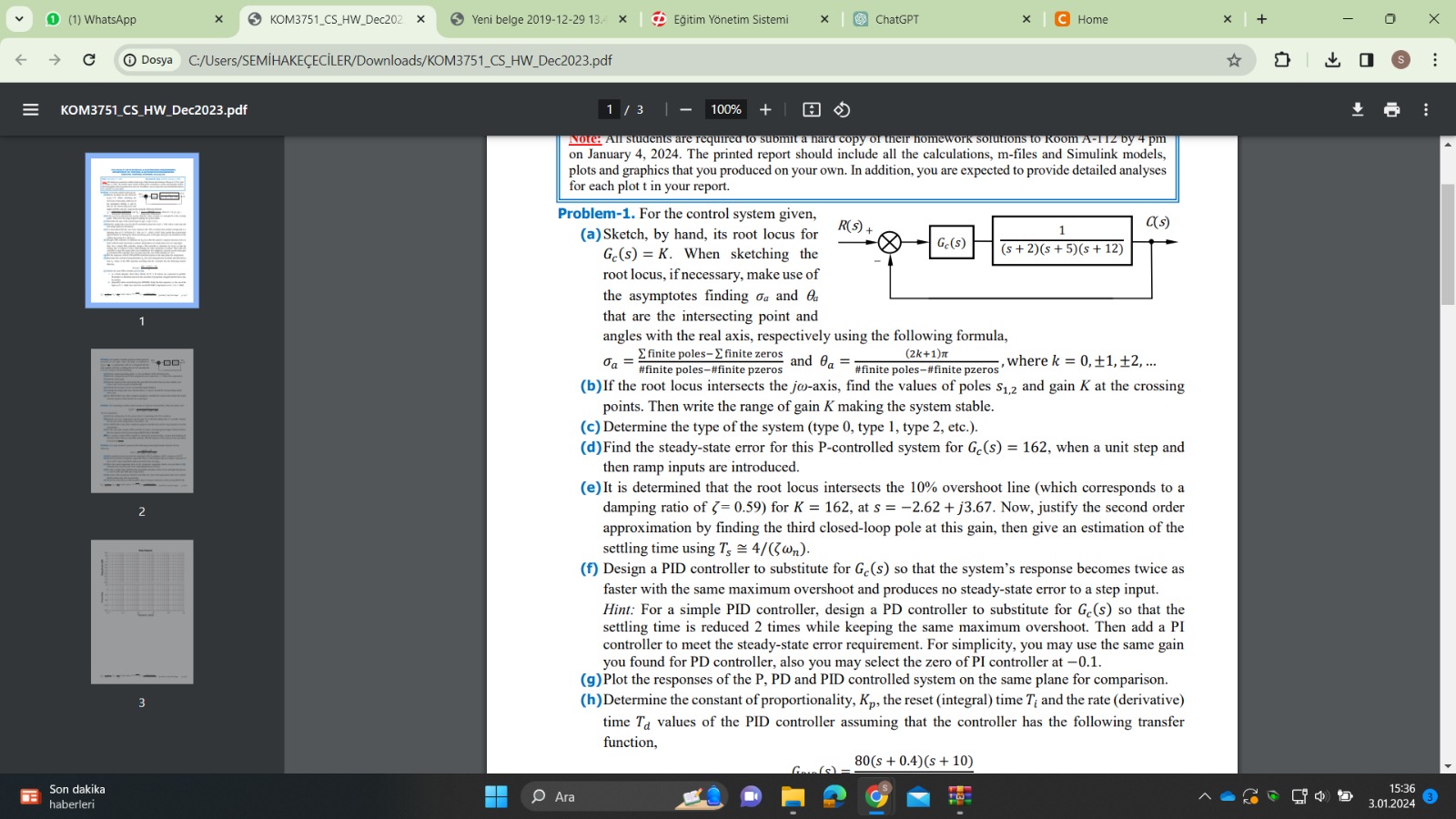Toggle the PDF thumbnail sidebar with the hamburger icon

(x=30, y=109)
